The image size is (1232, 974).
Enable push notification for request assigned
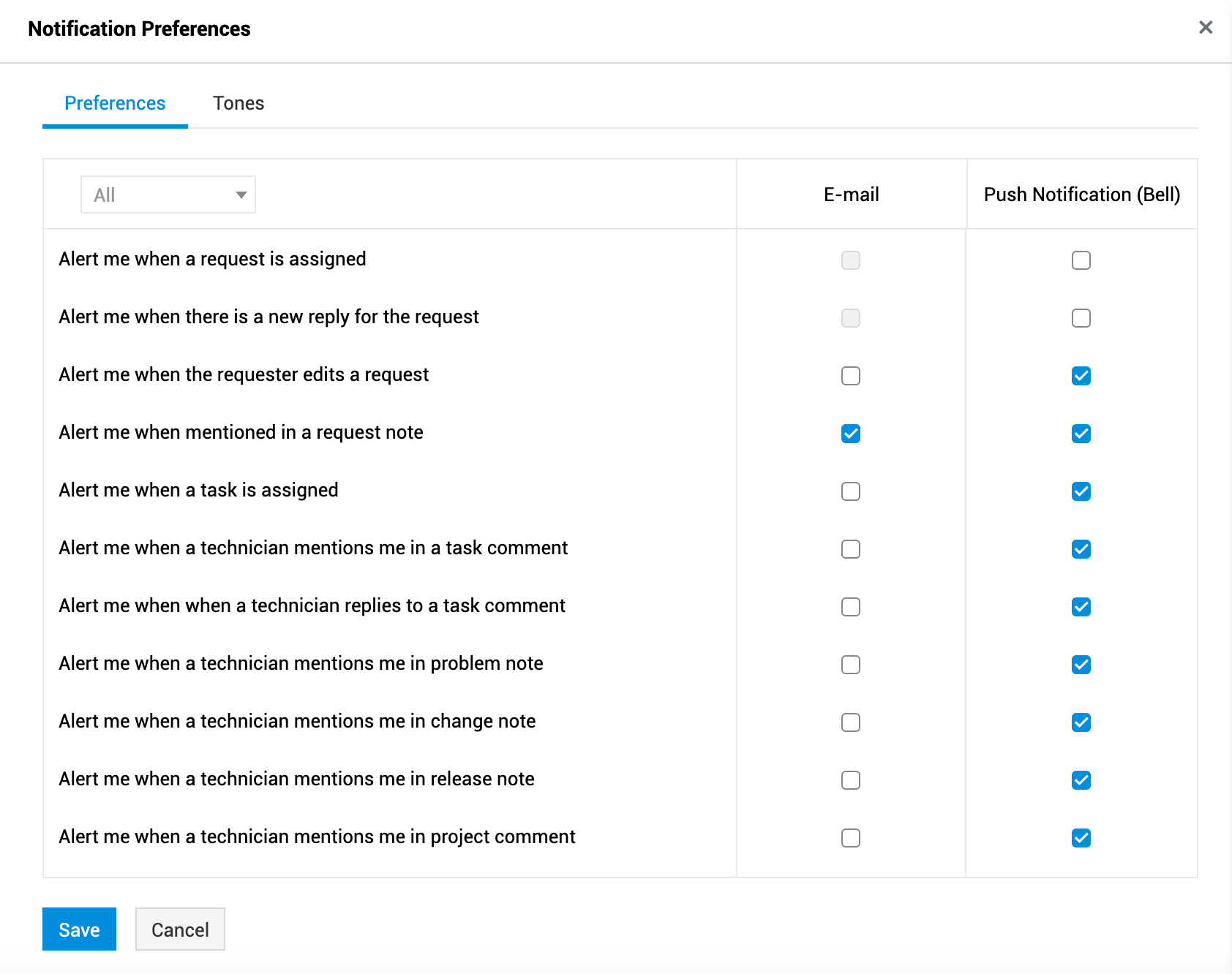(1081, 260)
